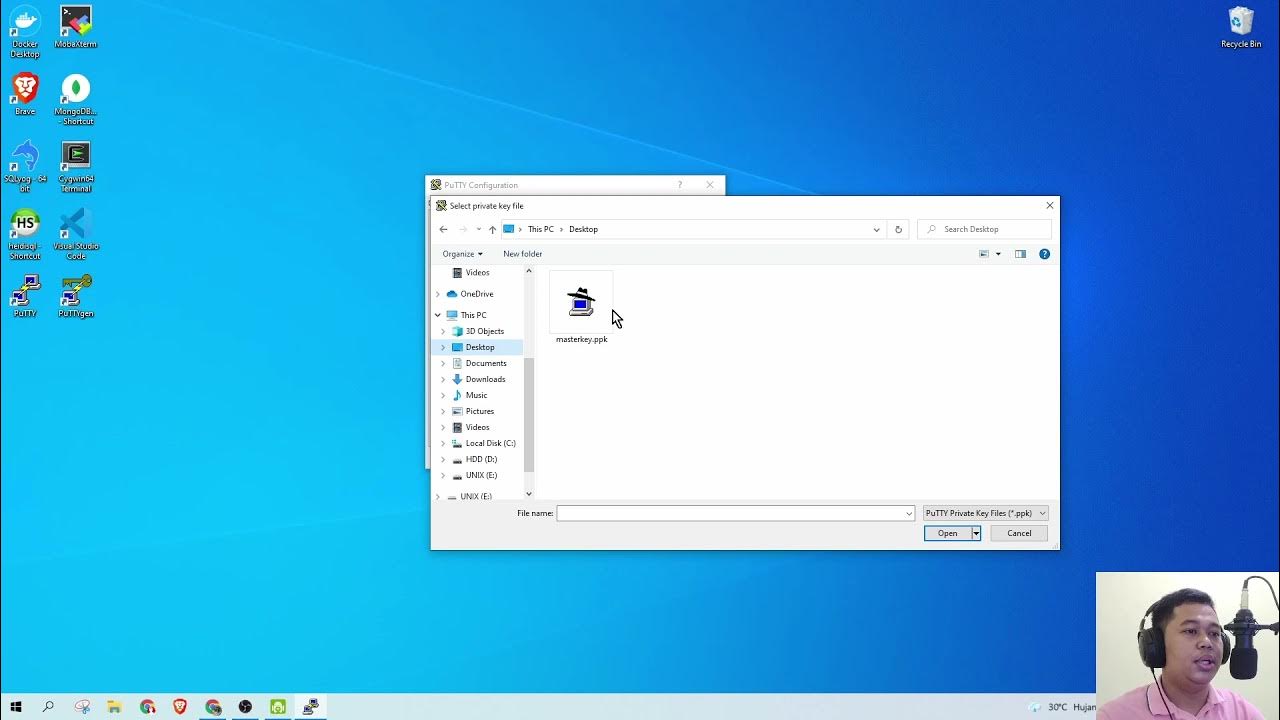Select Pictures folder in tree

479,411
